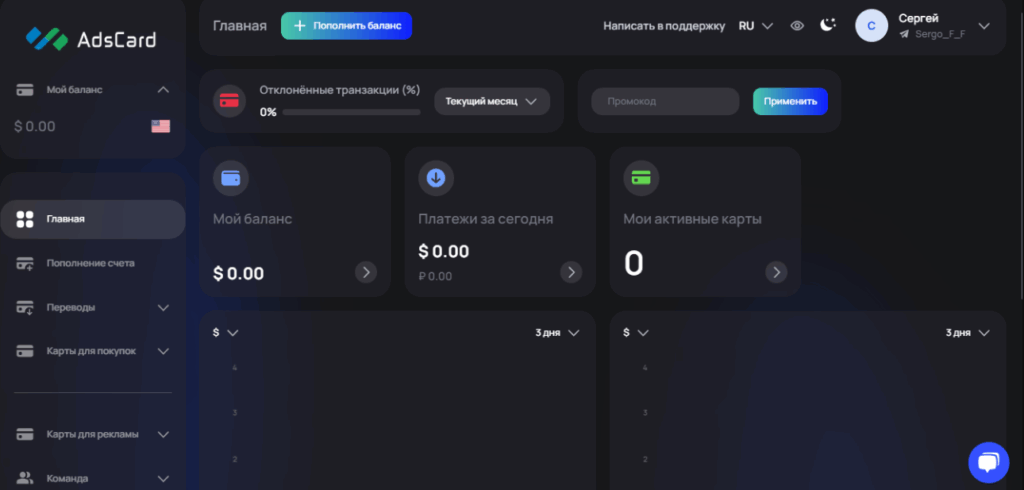Click the plus icon in Пополнить баланс button

tap(300, 26)
